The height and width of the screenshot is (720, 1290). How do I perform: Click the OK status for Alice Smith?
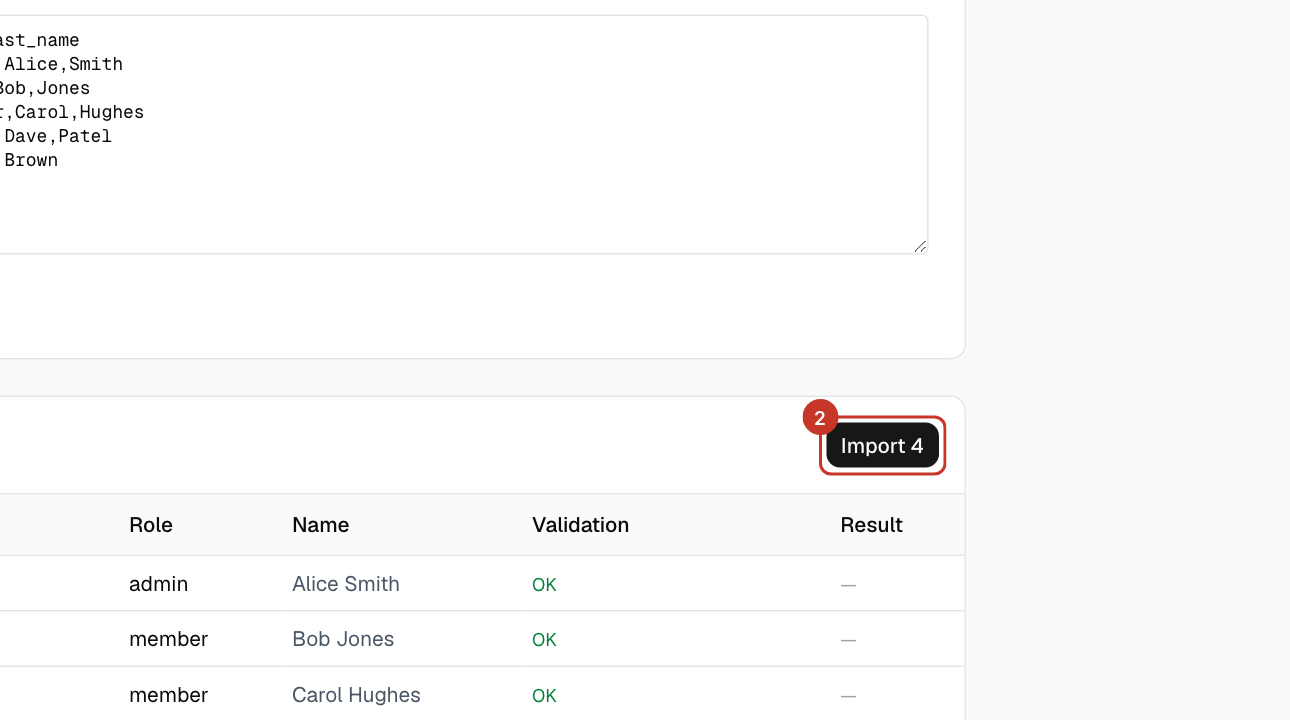(x=544, y=585)
